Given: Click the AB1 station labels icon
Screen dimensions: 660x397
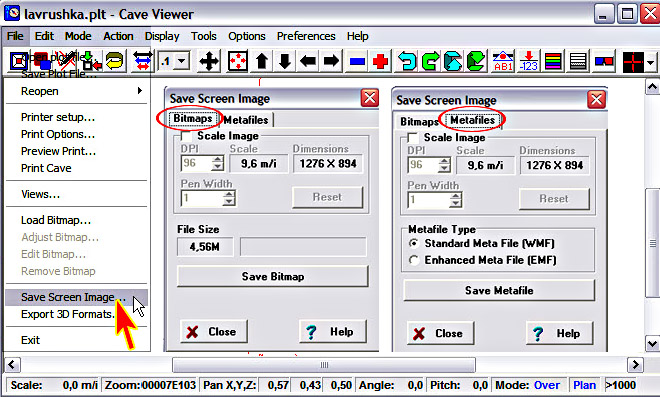Looking at the screenshot, I should pos(503,61).
